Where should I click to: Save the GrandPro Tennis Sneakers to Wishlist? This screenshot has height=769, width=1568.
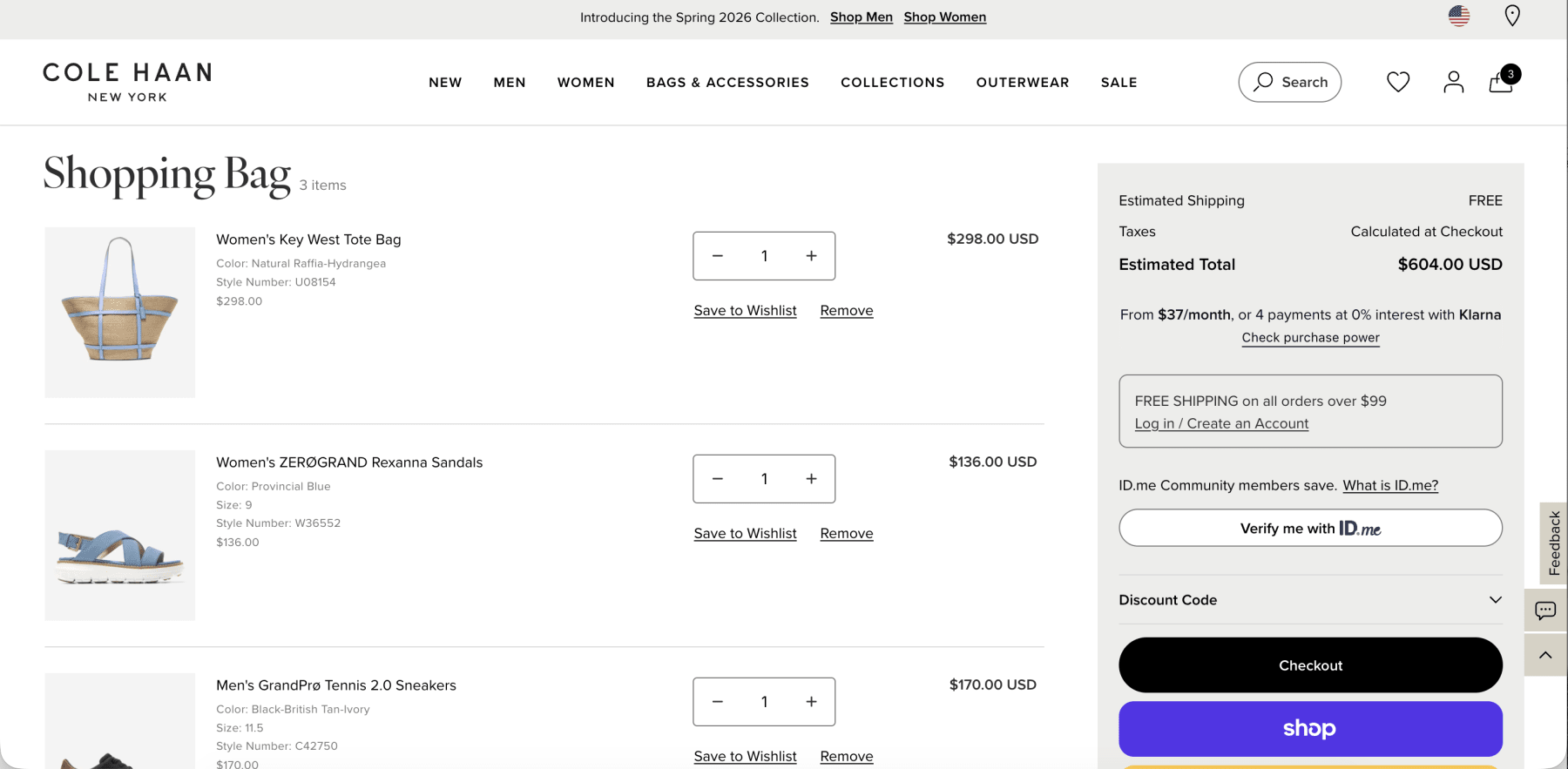(746, 756)
